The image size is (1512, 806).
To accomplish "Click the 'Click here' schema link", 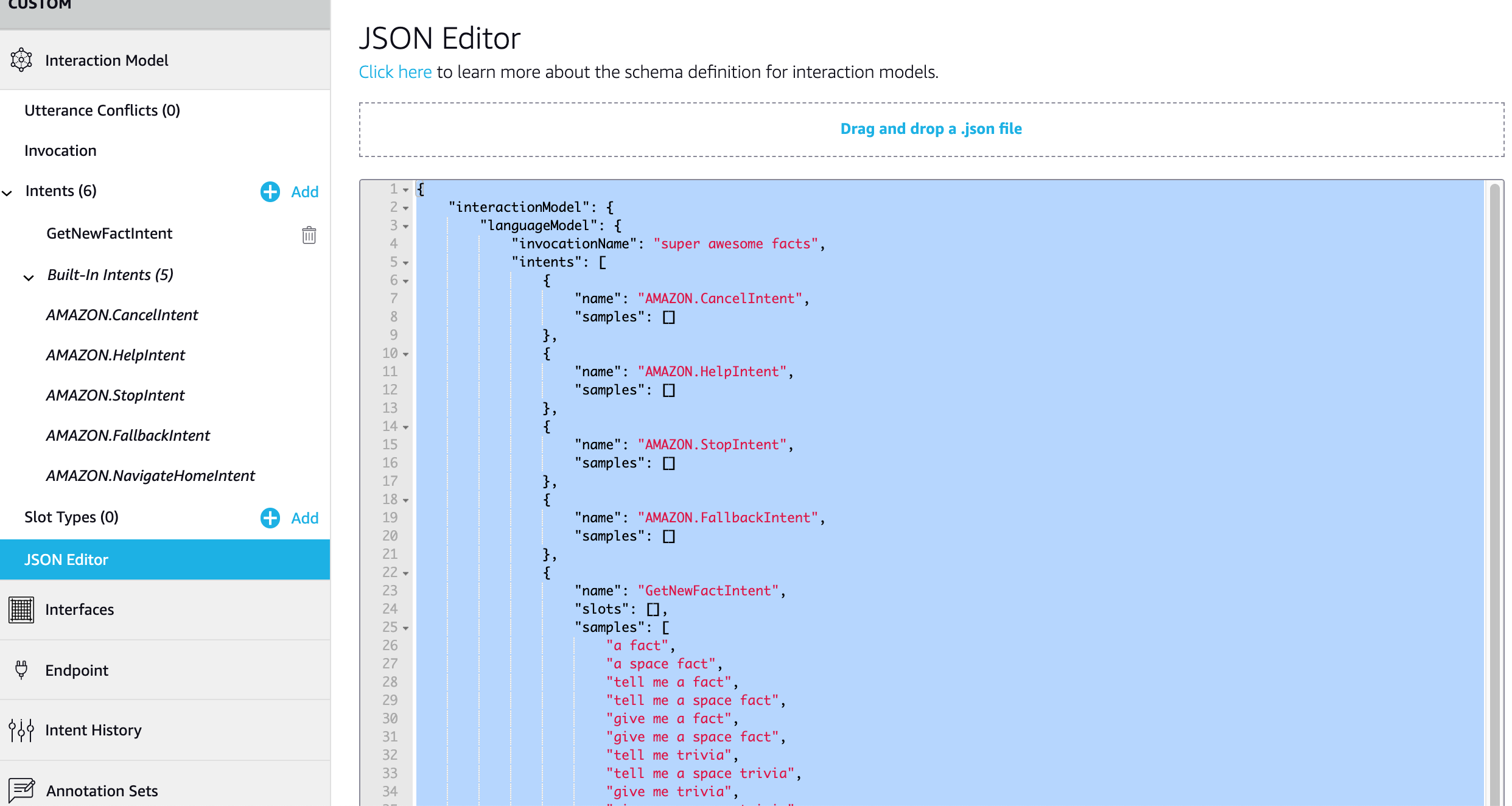I will click(395, 72).
